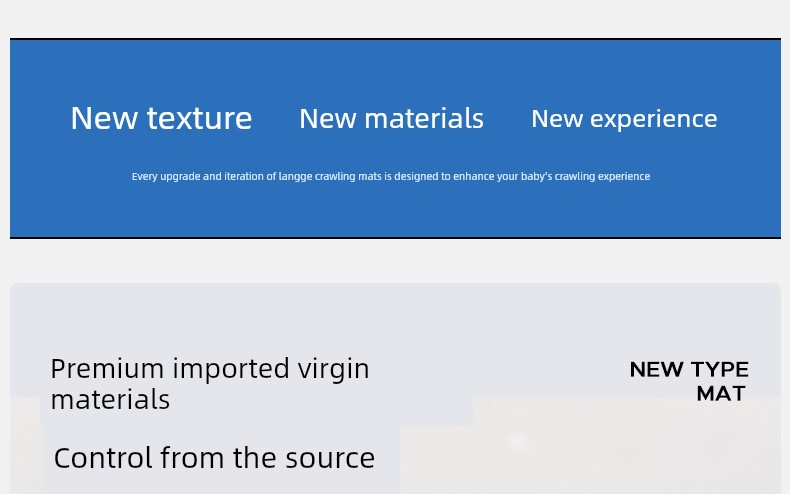Screen dimensions: 790x494
Task: Click the word "virgin" in the gray card
Action: point(333,368)
